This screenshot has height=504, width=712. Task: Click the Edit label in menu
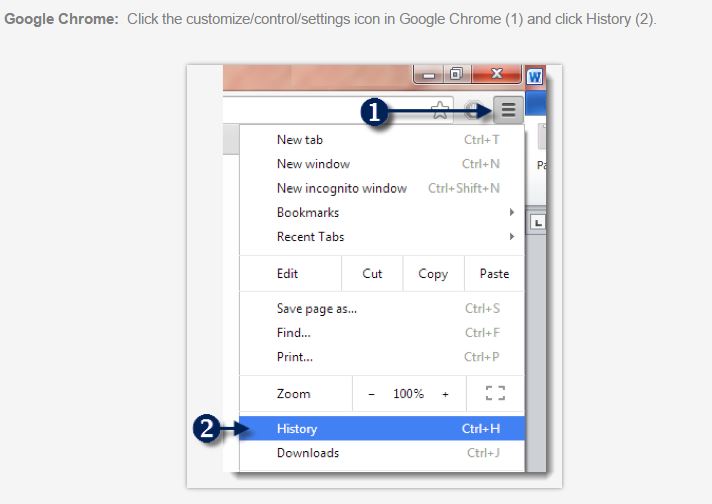pyautogui.click(x=287, y=274)
